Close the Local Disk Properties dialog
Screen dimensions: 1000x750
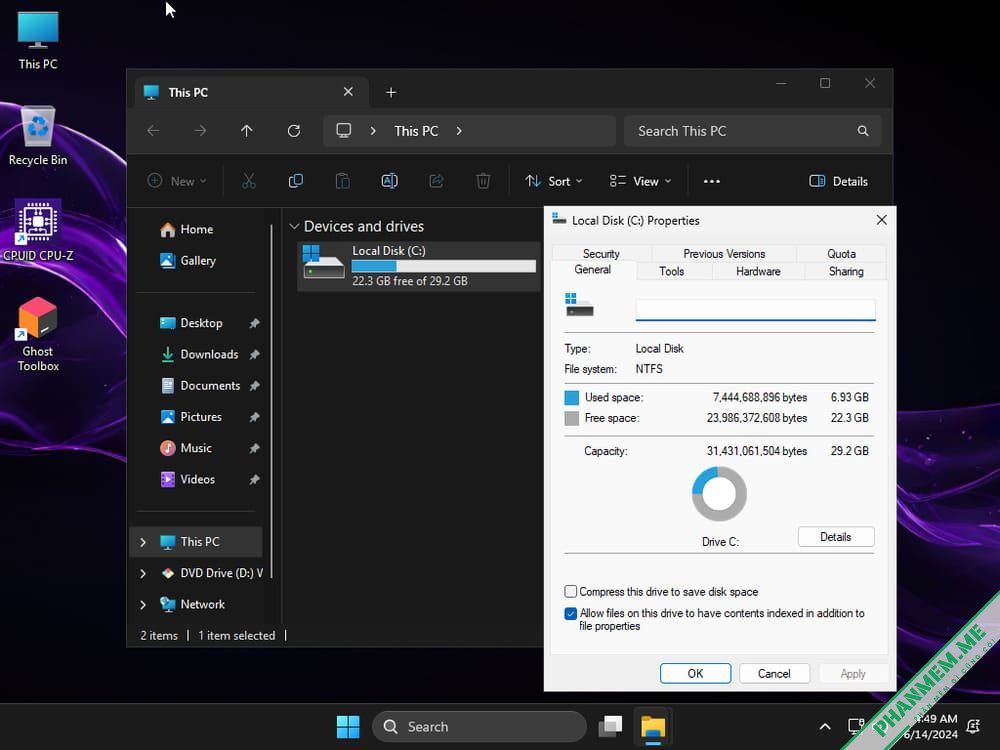click(881, 220)
